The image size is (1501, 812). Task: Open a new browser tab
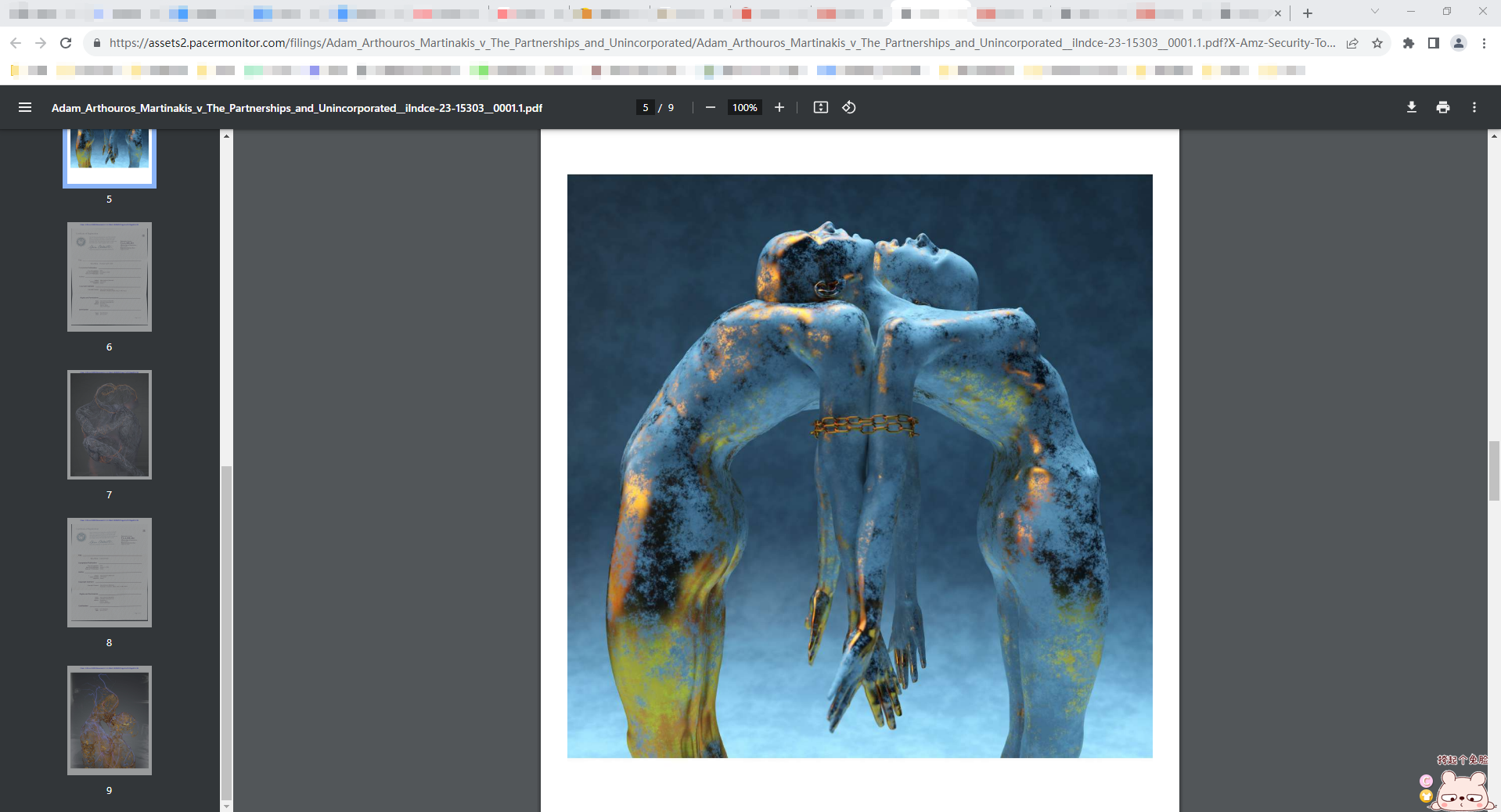pos(1308,13)
